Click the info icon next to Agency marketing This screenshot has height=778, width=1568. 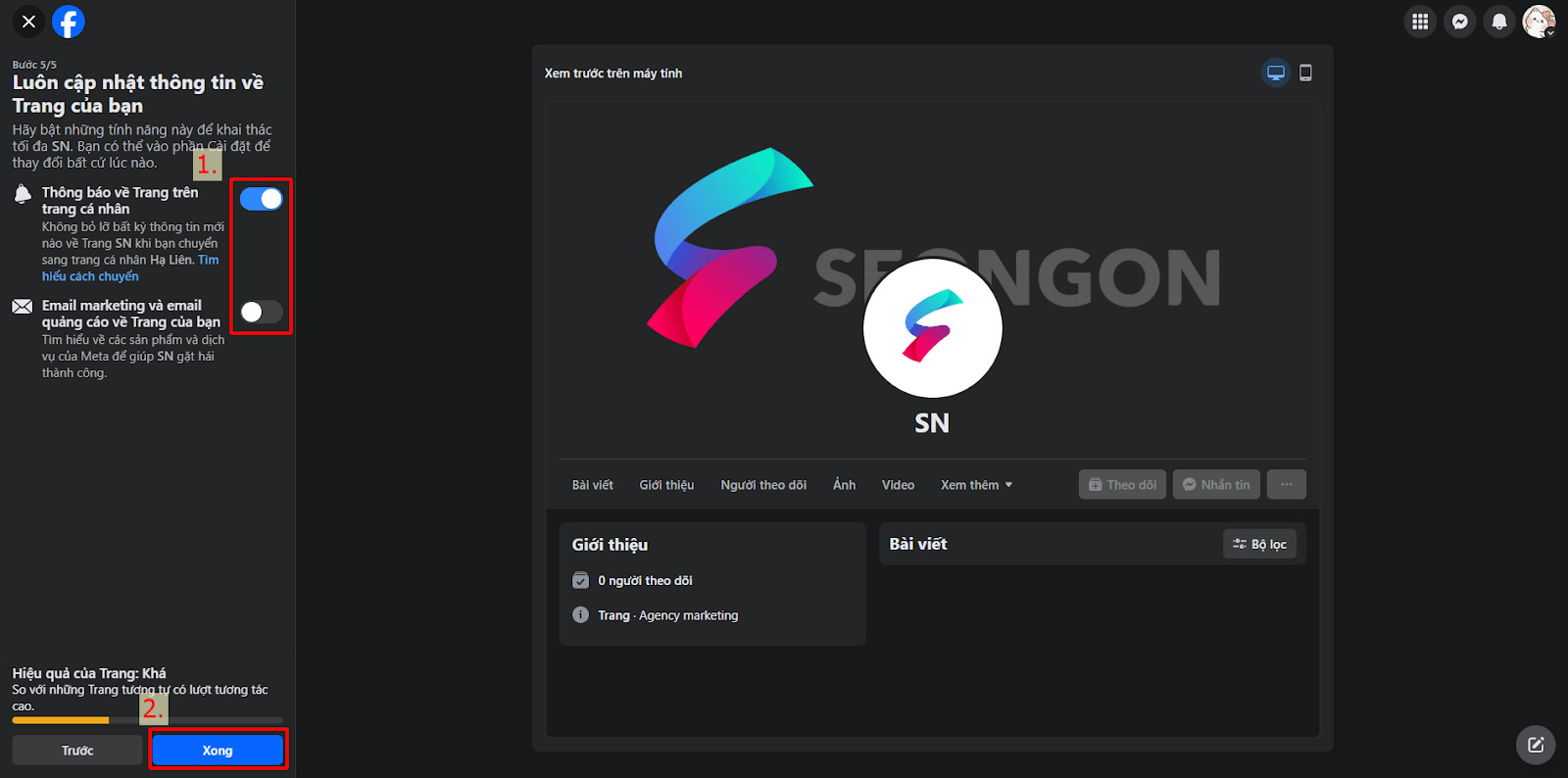(x=581, y=615)
